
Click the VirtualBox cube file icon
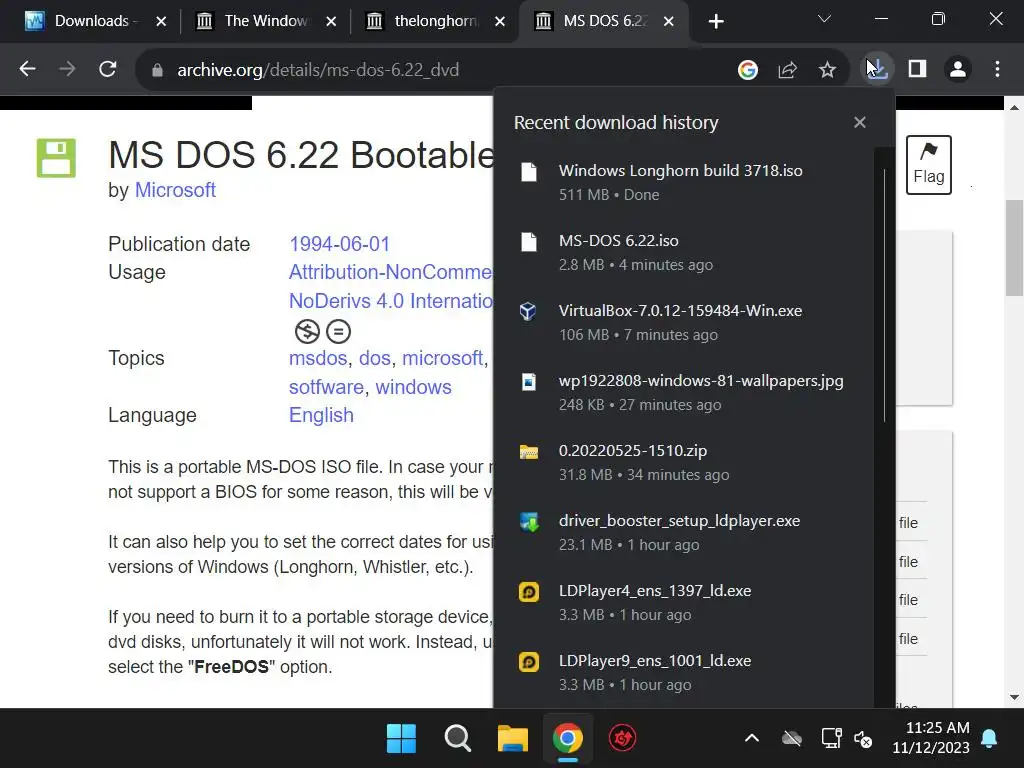point(528,311)
